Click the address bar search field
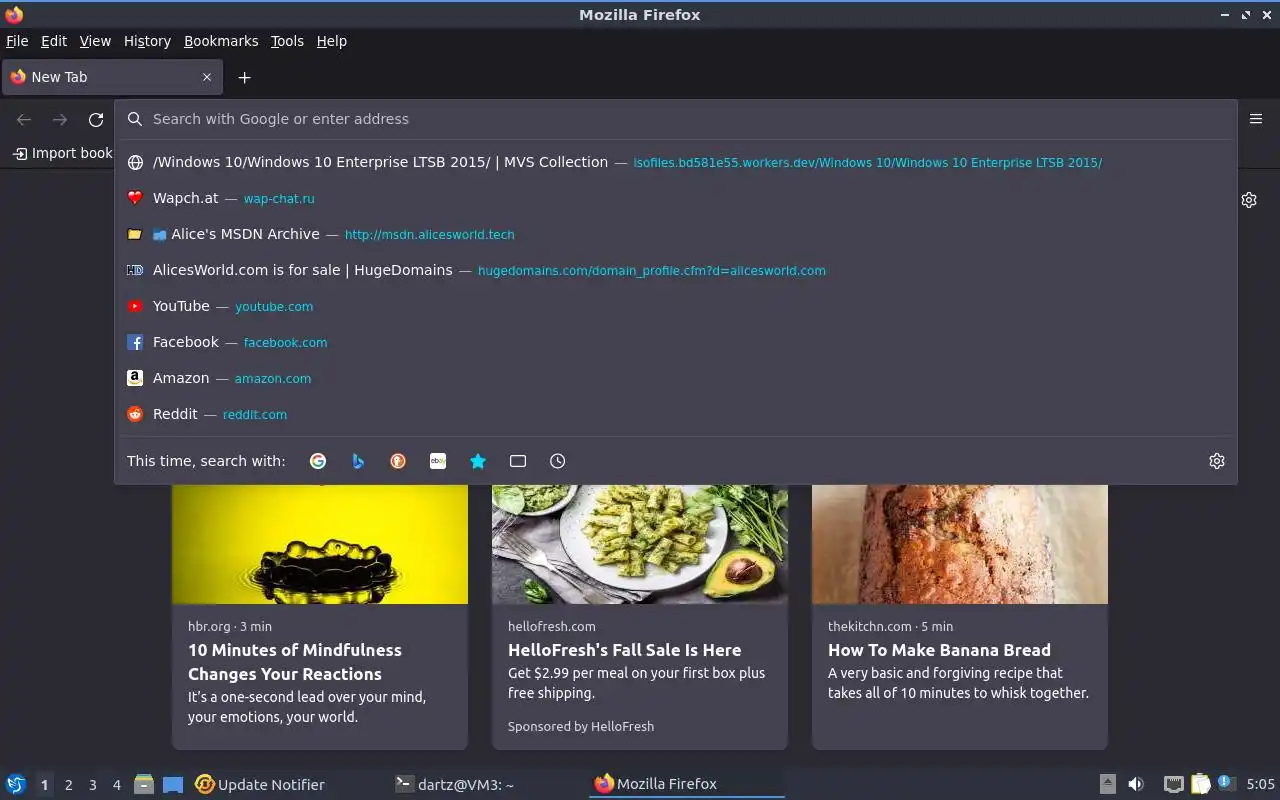Viewport: 1280px width, 800px height. pos(676,119)
